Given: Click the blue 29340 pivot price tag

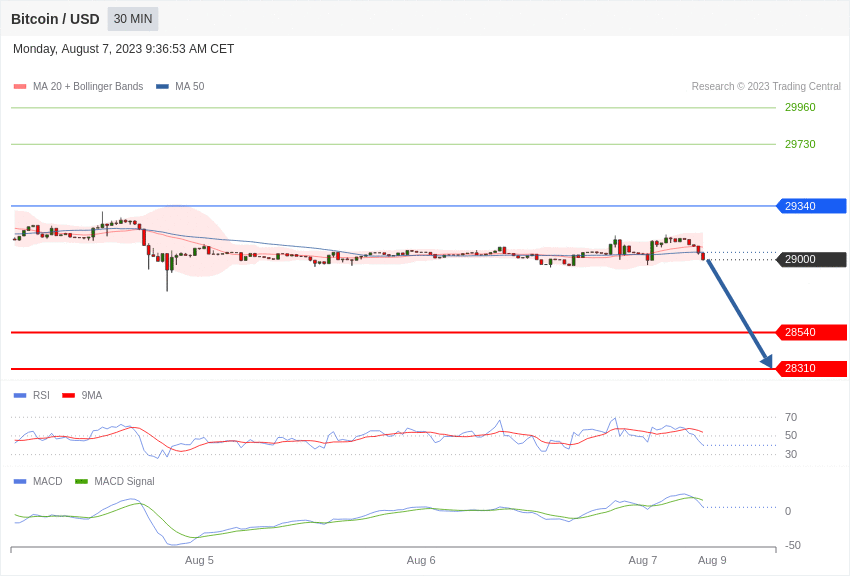Looking at the screenshot, I should point(812,206).
